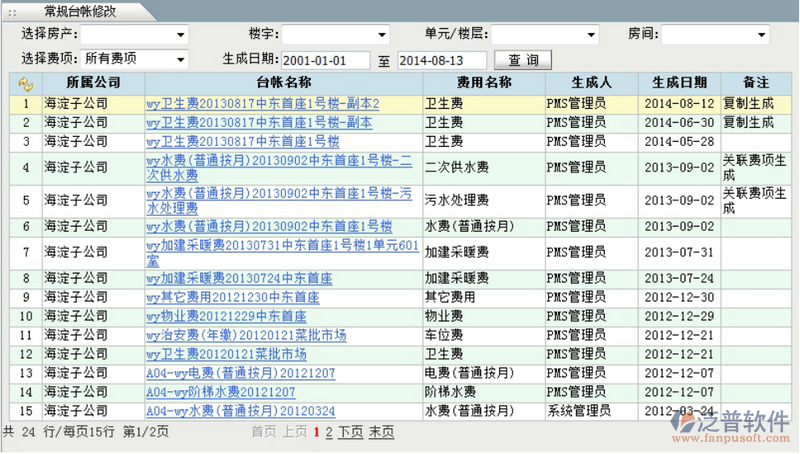Click the start date field 2001-01-01
This screenshot has width=800, height=454.
tap(326, 61)
